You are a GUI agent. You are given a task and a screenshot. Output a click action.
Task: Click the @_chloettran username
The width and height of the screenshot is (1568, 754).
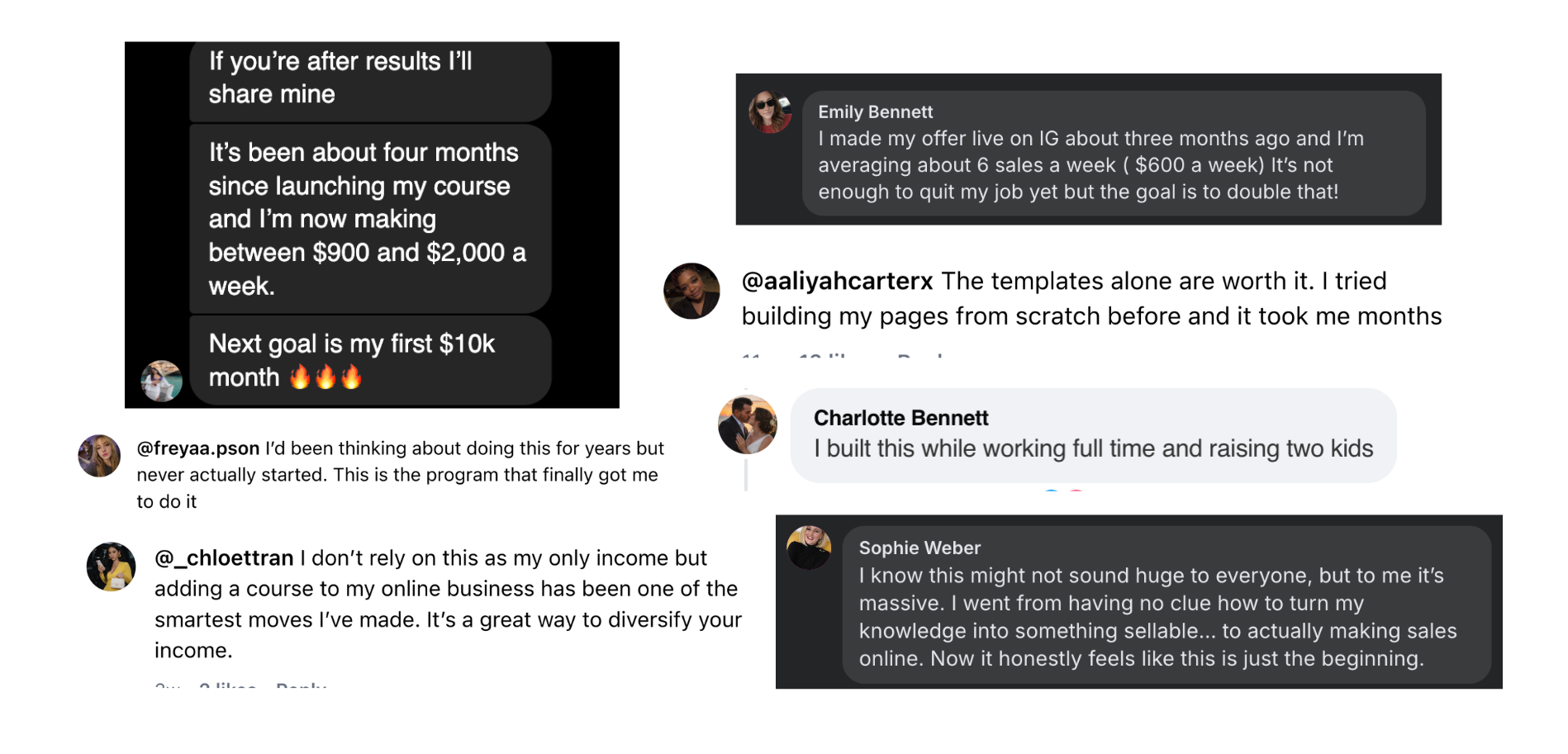224,558
